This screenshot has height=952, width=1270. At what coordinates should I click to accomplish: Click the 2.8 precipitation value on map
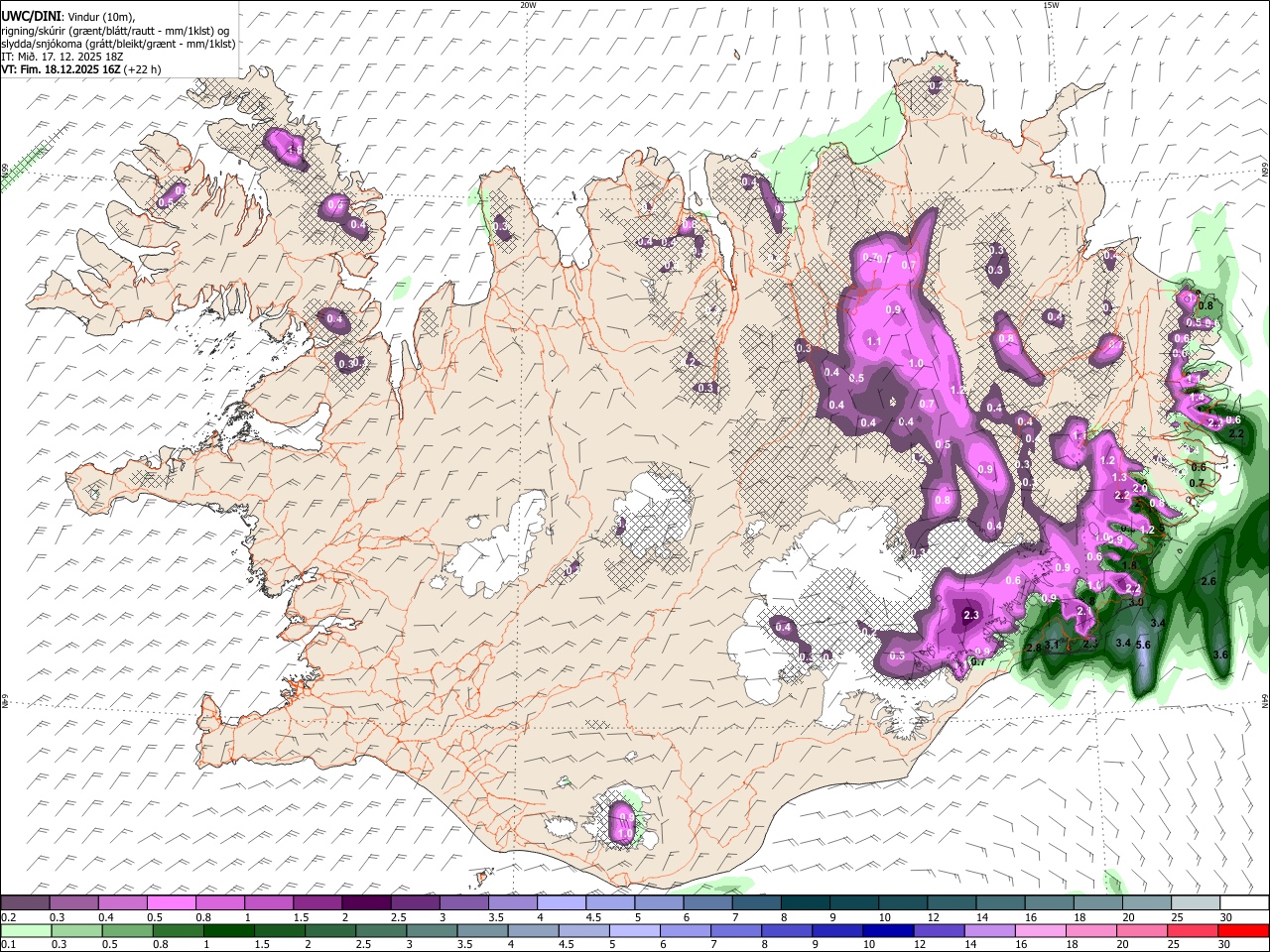[x=1032, y=648]
